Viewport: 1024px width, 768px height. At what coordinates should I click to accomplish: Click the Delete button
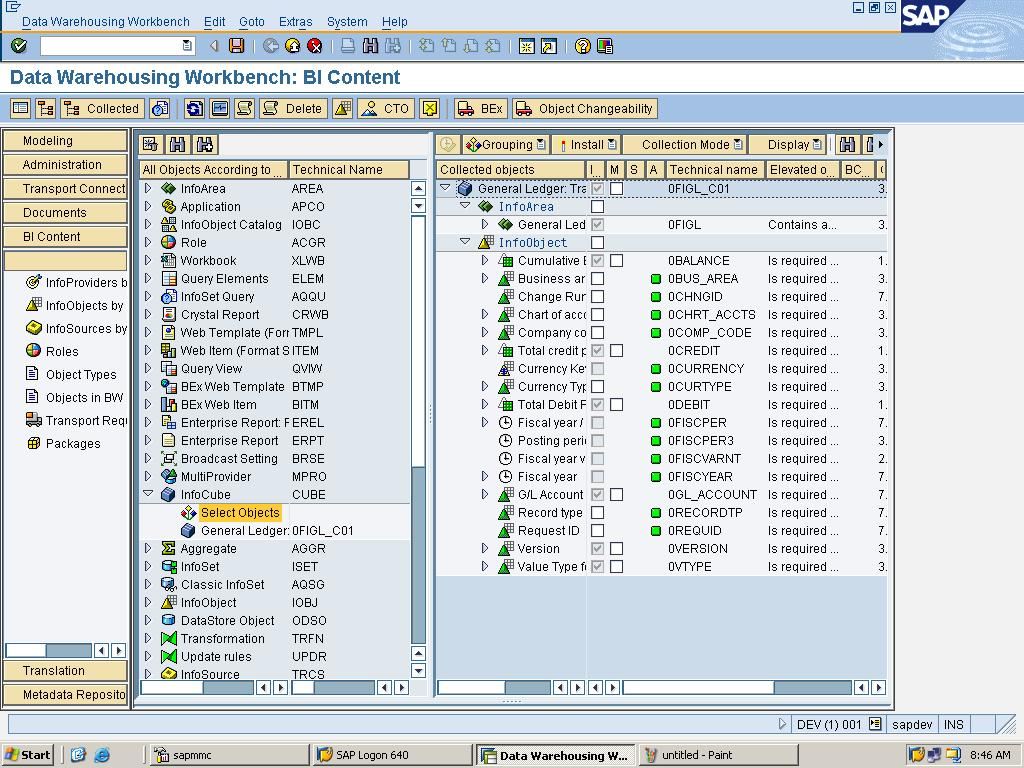click(293, 108)
